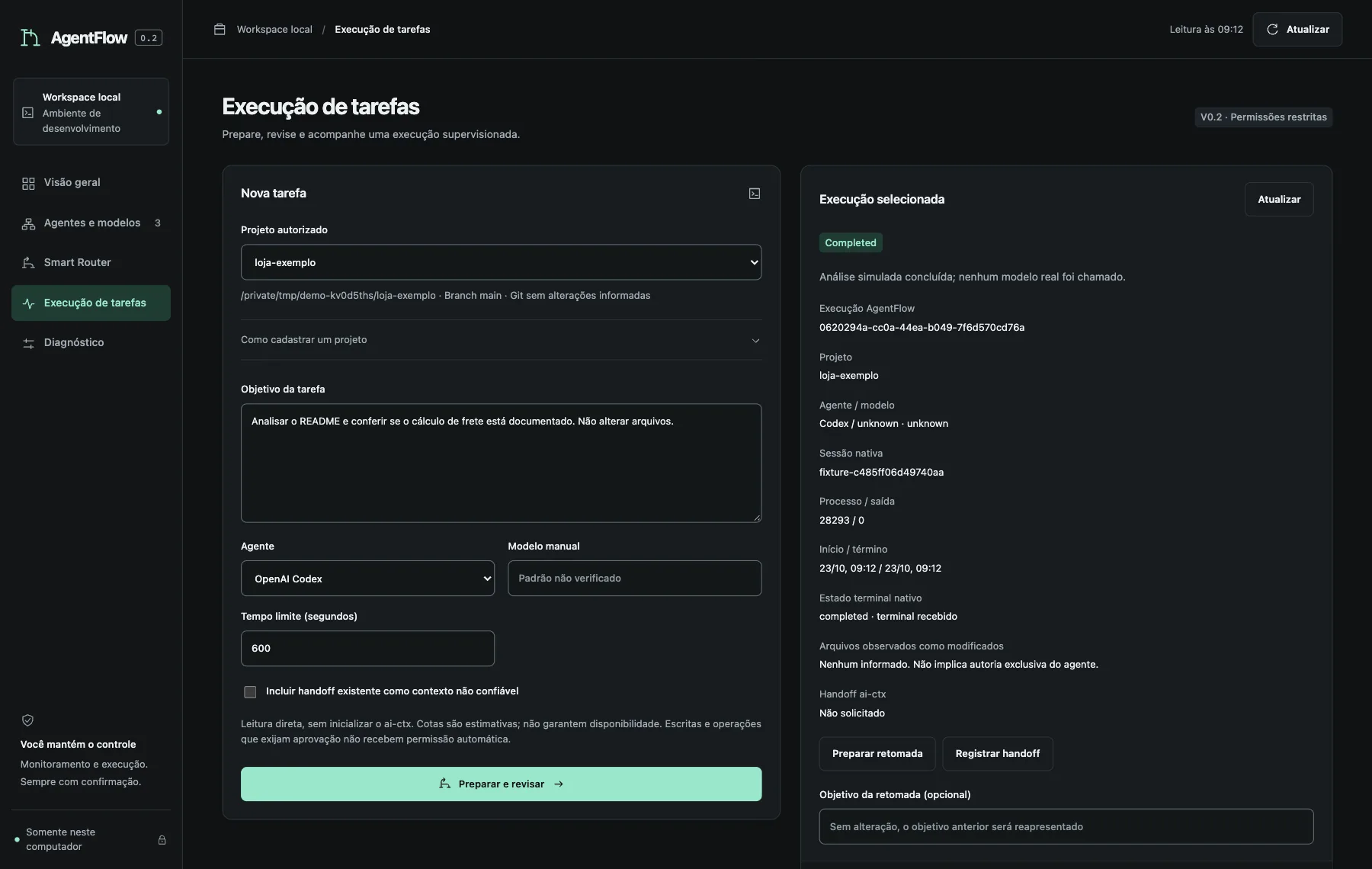Viewport: 1372px width, 869px height.
Task: Open the Agente OpenAI Codex dropdown
Action: pyautogui.click(x=367, y=579)
